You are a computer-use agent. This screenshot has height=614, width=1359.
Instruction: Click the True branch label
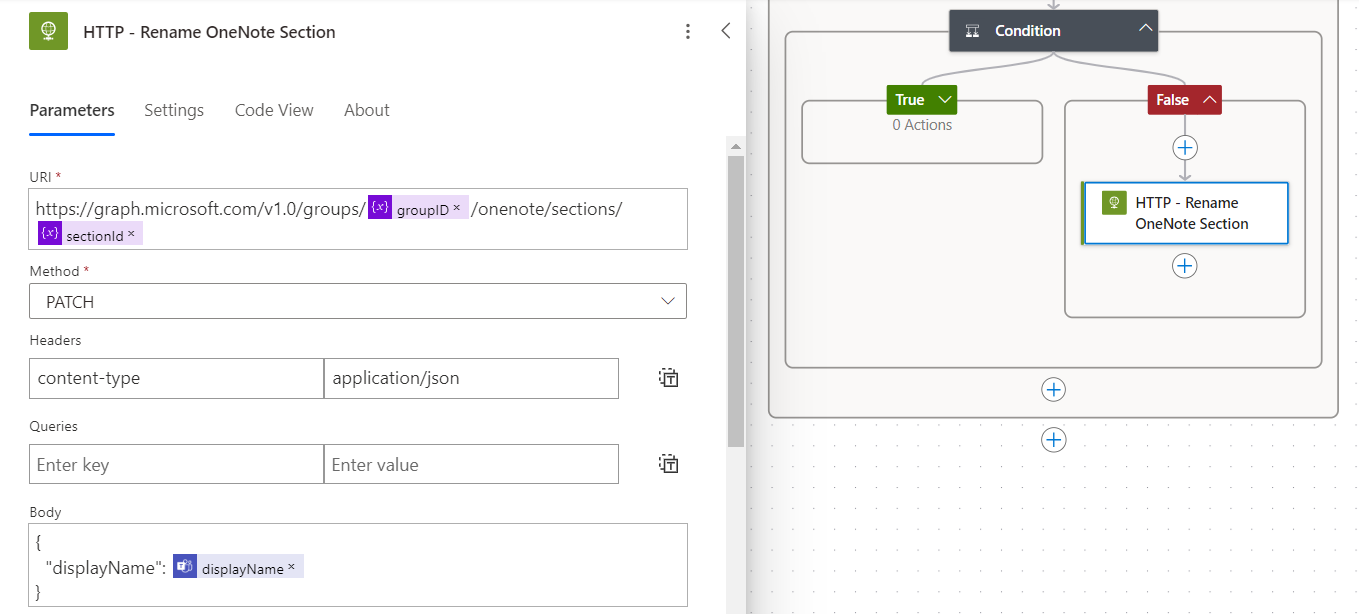tap(910, 100)
